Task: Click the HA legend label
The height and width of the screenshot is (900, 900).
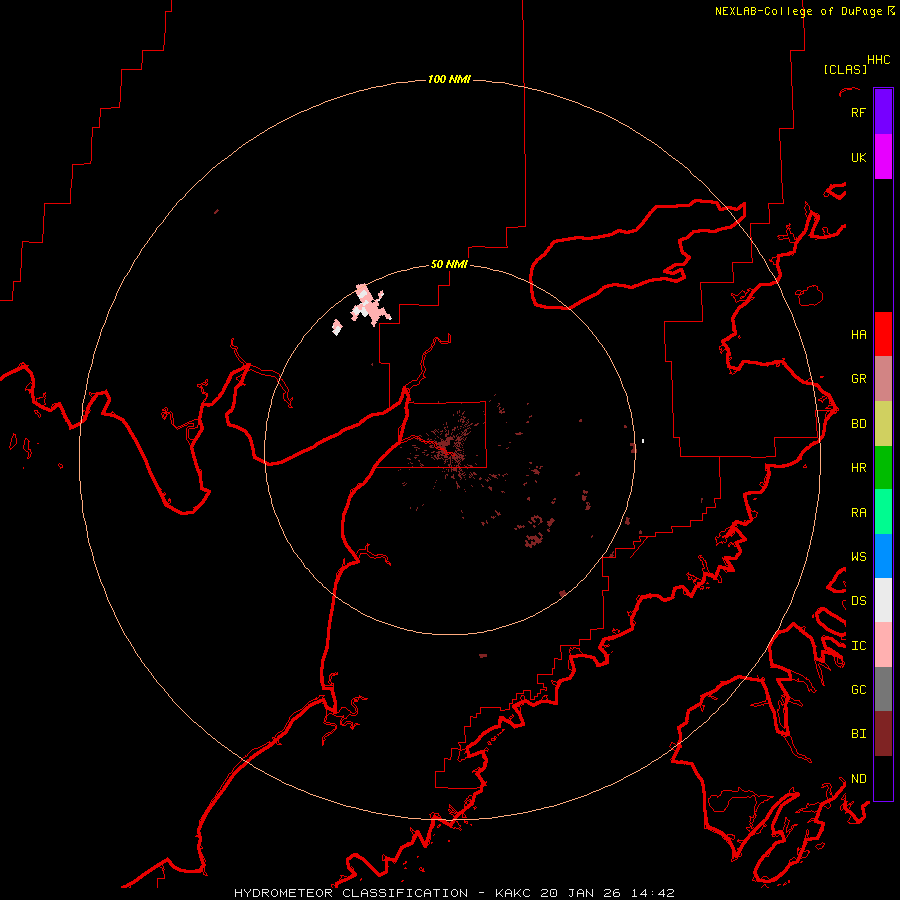Action: 858,334
